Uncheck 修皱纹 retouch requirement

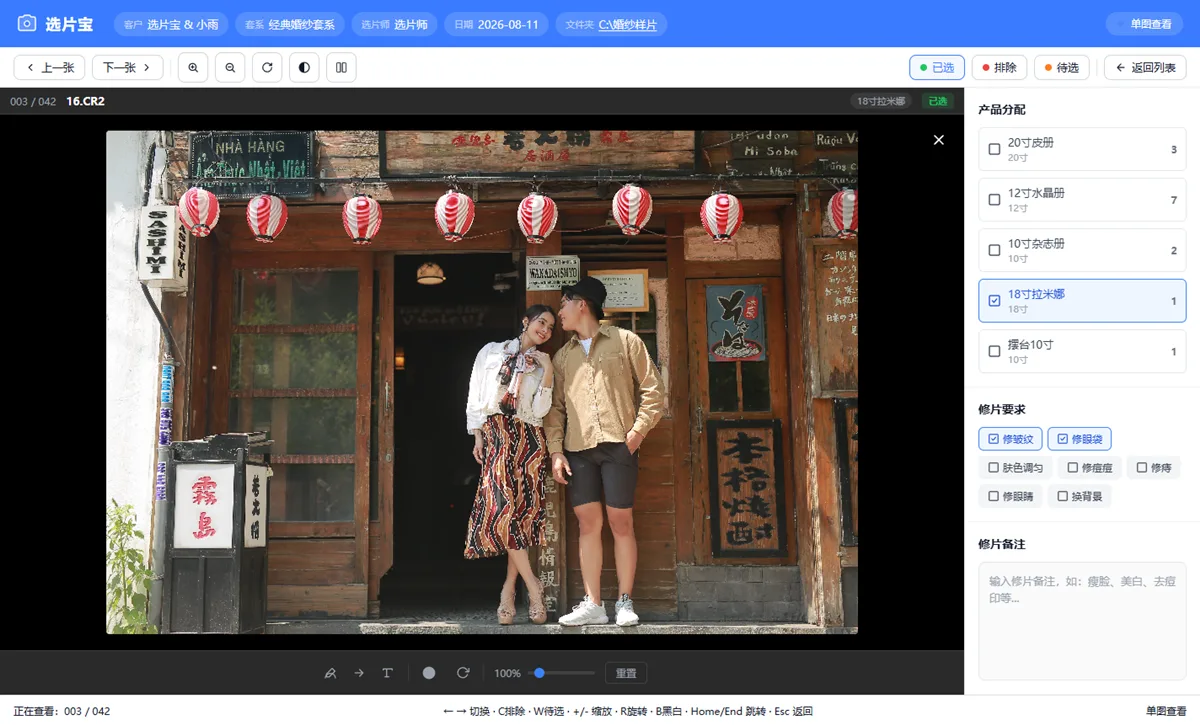[1010, 439]
